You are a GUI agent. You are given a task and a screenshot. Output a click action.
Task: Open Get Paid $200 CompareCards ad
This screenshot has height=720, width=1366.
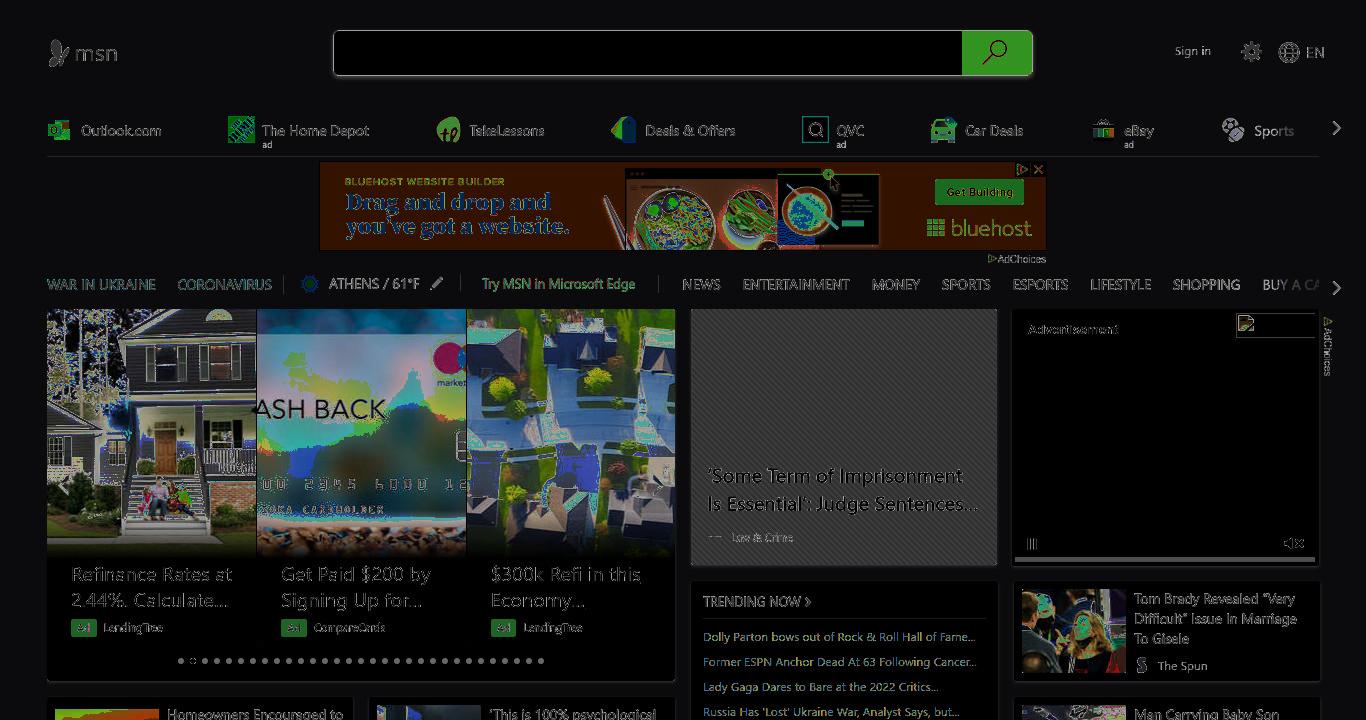(x=356, y=587)
